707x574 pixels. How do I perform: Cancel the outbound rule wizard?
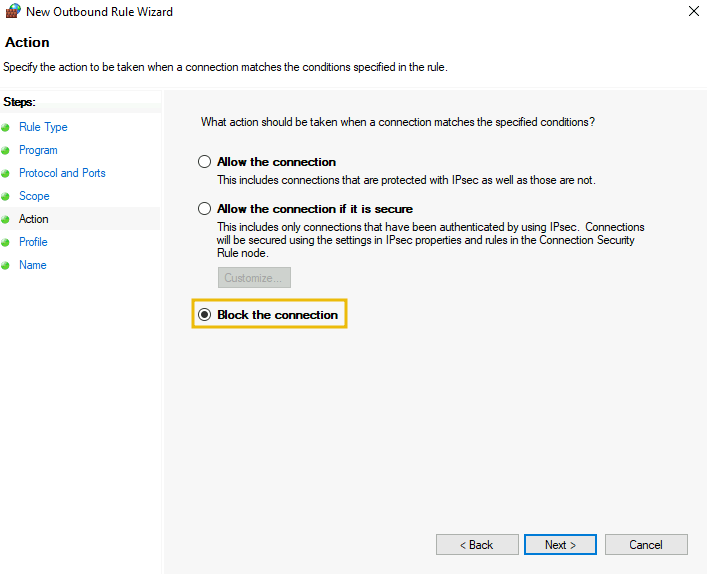pos(646,545)
